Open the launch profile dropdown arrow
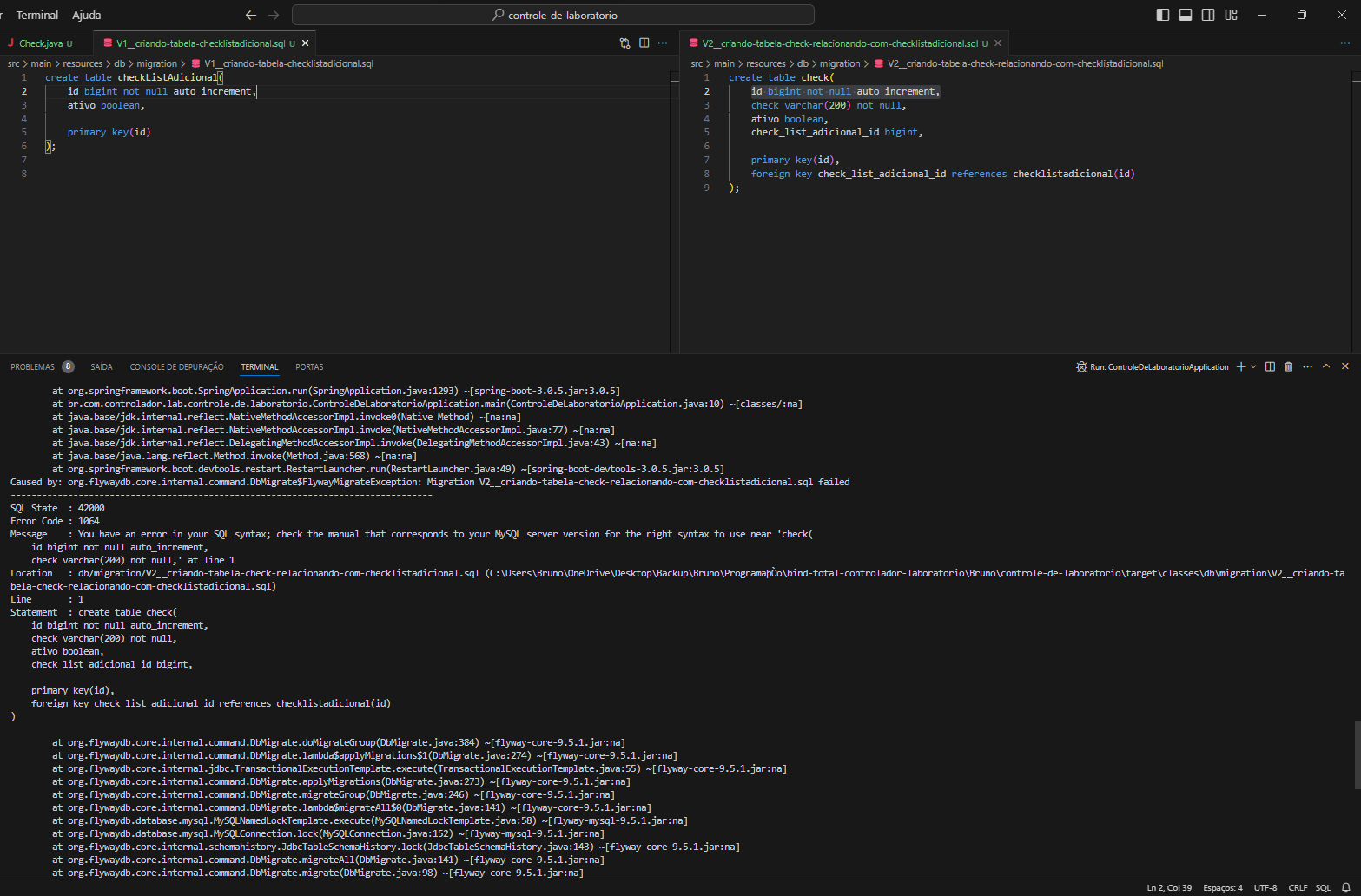This screenshot has height=896, width=1361. [x=1253, y=366]
